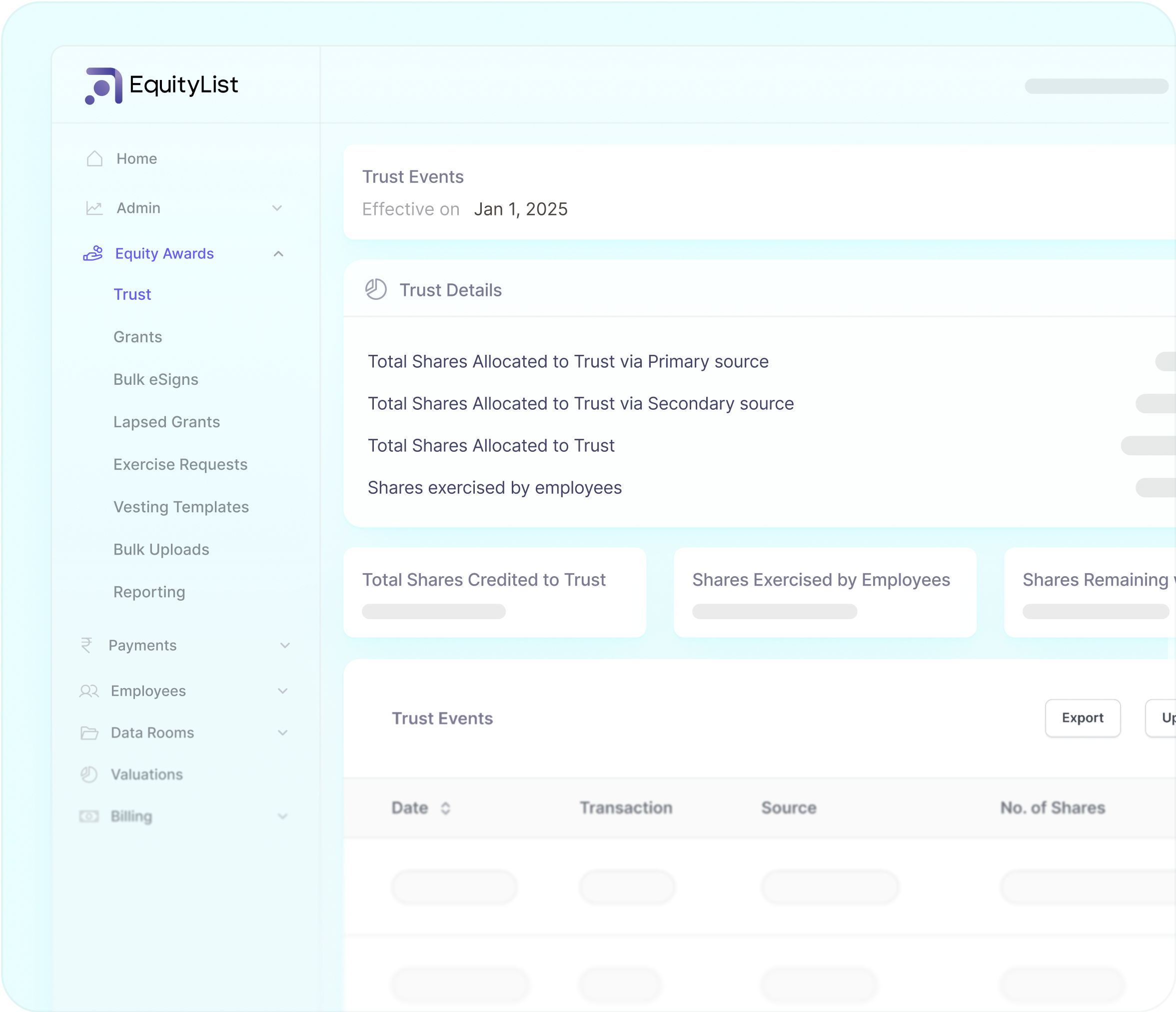Click the Employees people icon
This screenshot has width=1176, height=1012.
(89, 691)
